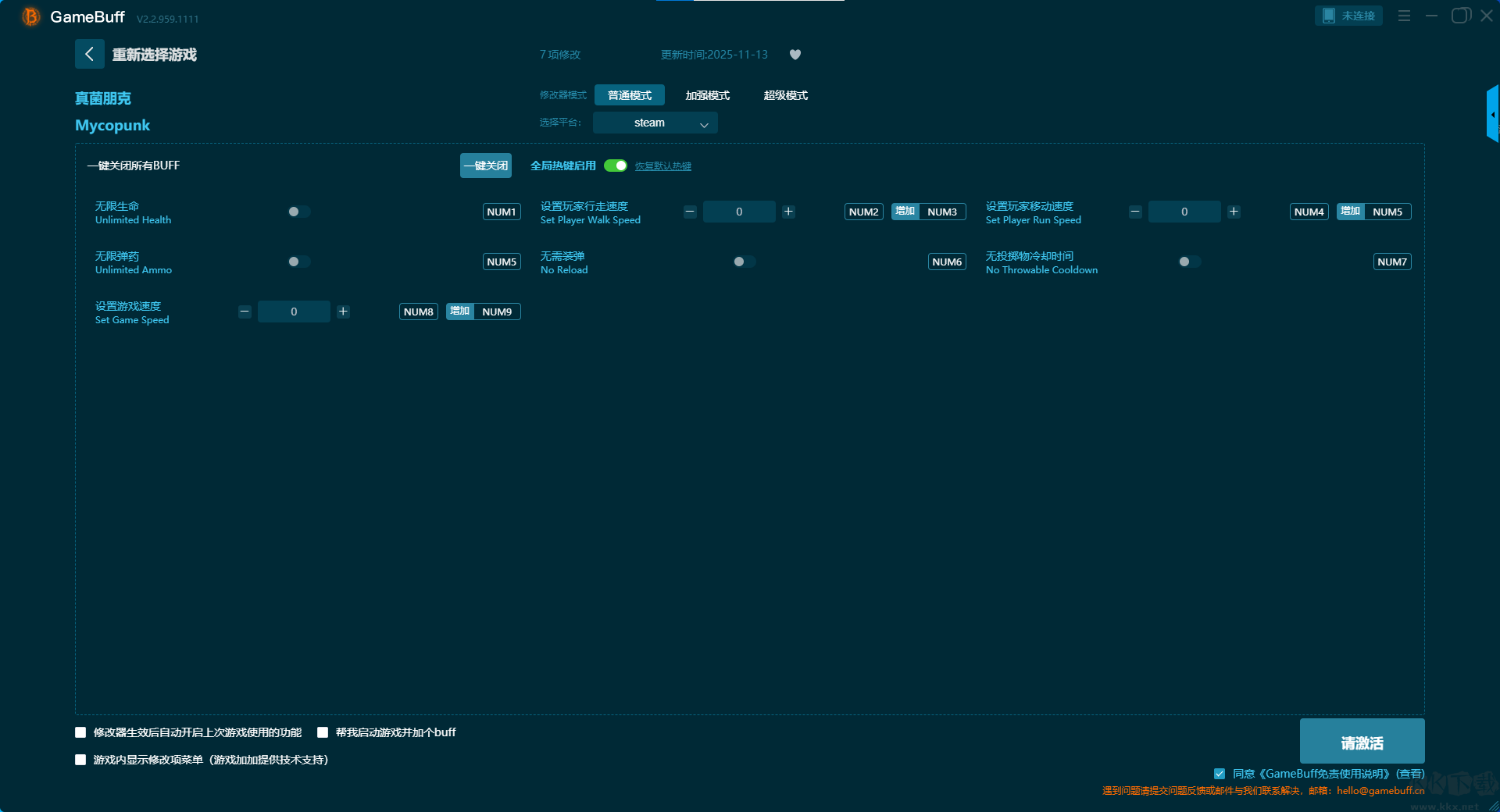Open the steam platform dropdown

click(x=655, y=123)
